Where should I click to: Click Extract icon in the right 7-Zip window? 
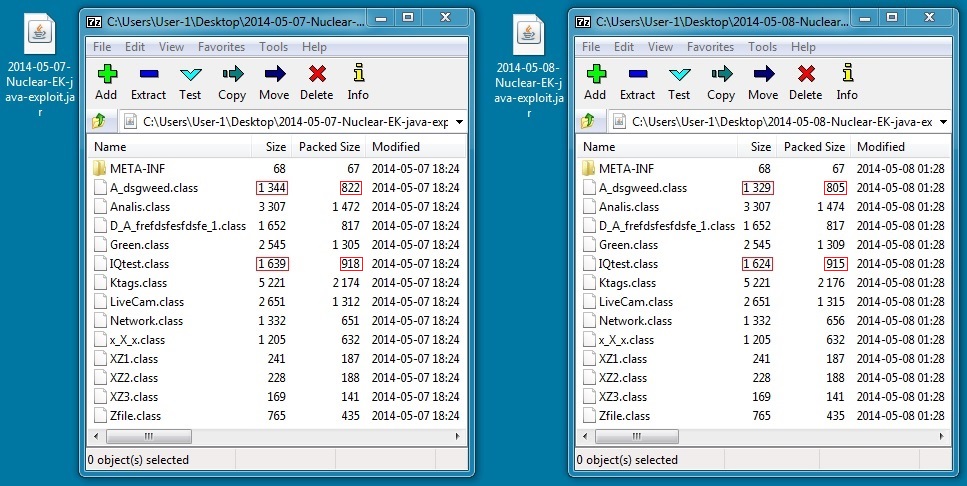(x=637, y=81)
